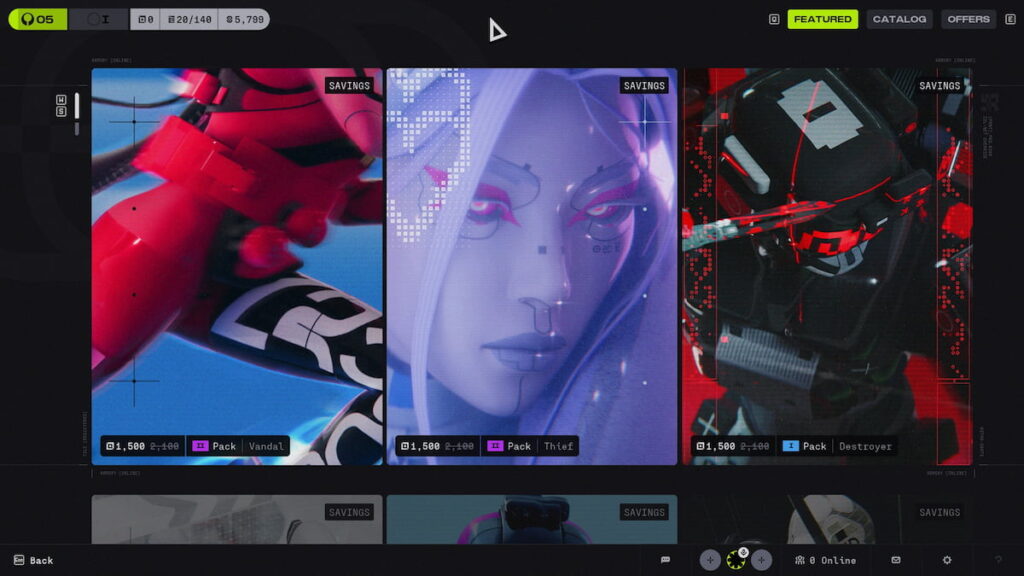Switch to the Offers tab
1024x576 pixels.
[968, 19]
